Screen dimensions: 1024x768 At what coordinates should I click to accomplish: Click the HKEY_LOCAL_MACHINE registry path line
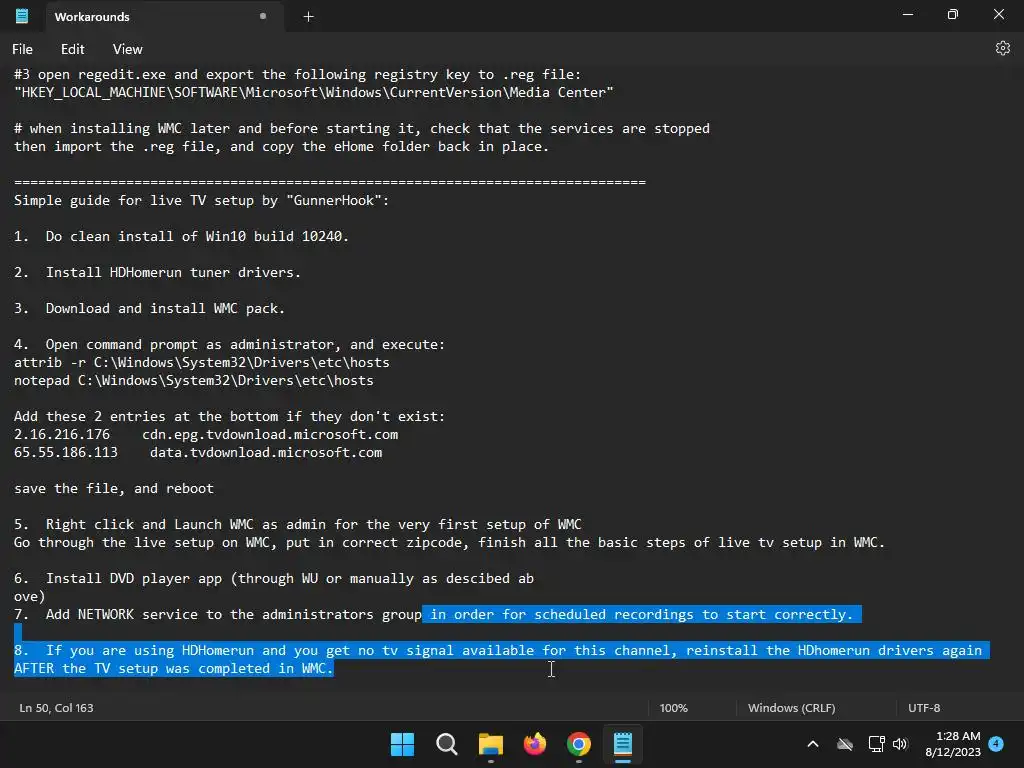(x=313, y=92)
